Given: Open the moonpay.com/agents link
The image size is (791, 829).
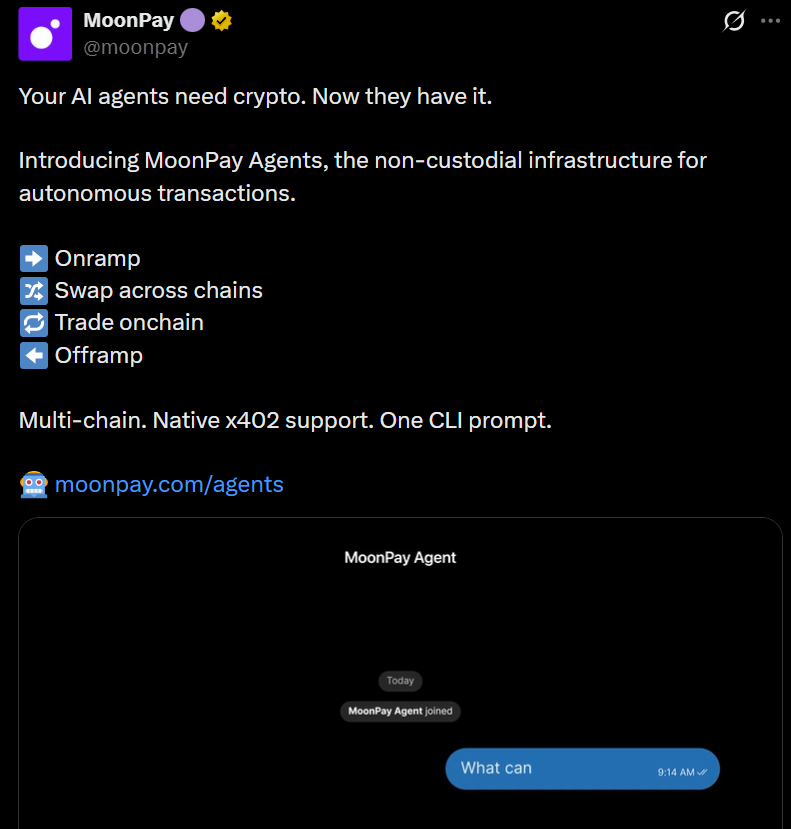Looking at the screenshot, I should point(168,484).
